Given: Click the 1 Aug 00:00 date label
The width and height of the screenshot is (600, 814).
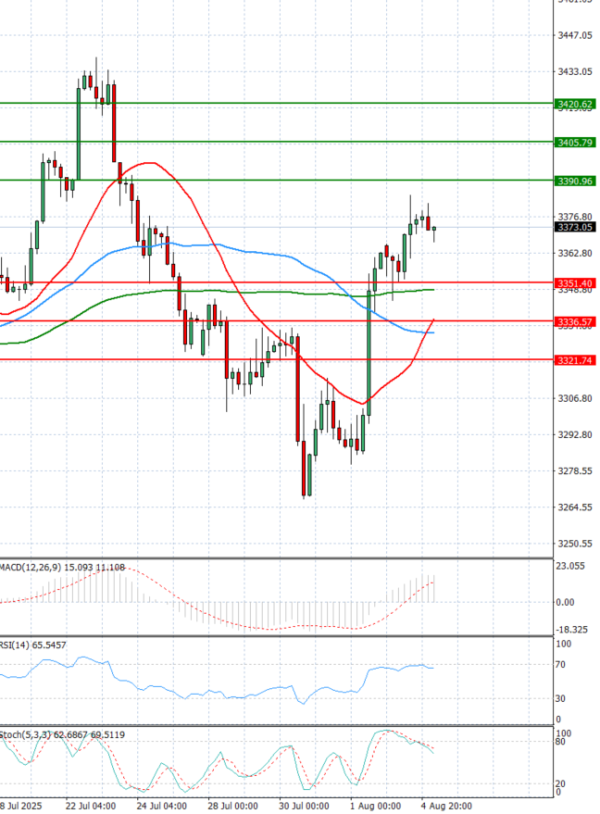Looking at the screenshot, I should [x=375, y=806].
